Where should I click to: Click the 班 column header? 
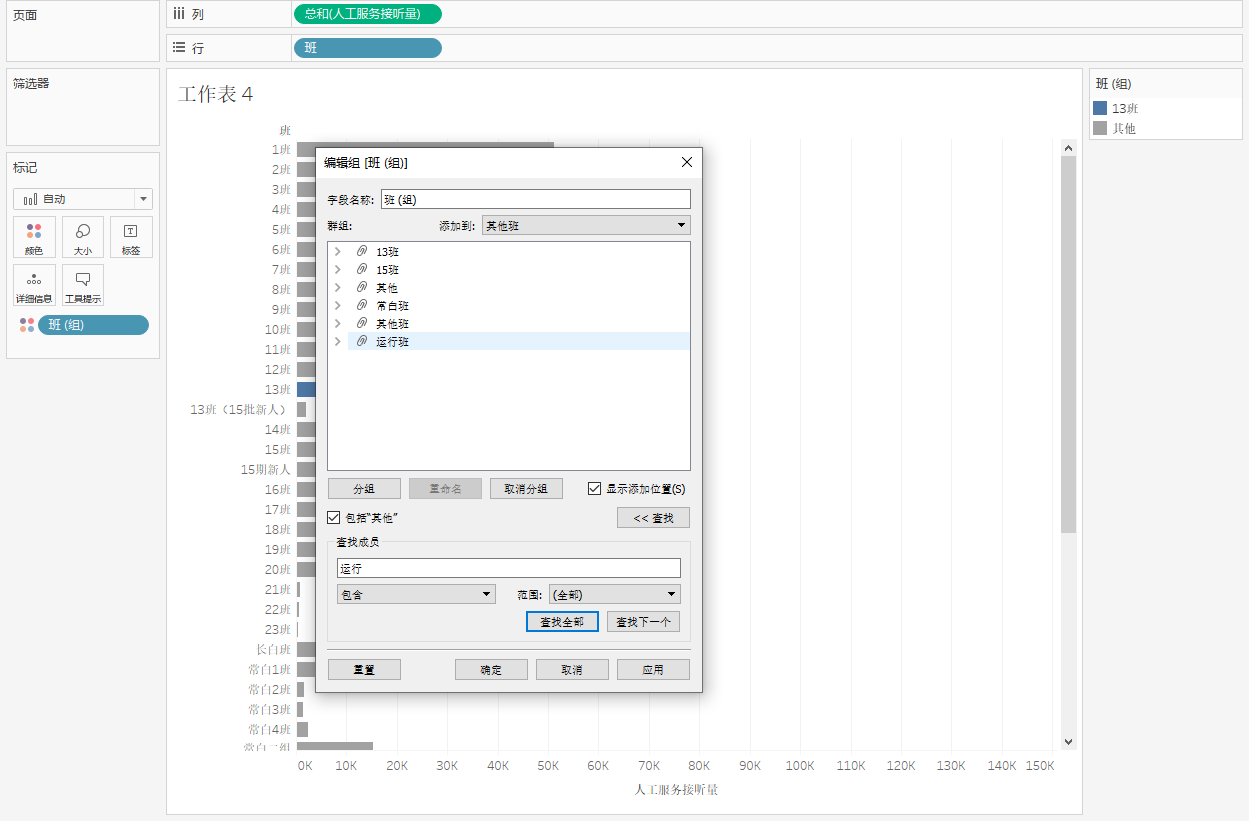pyautogui.click(x=285, y=130)
